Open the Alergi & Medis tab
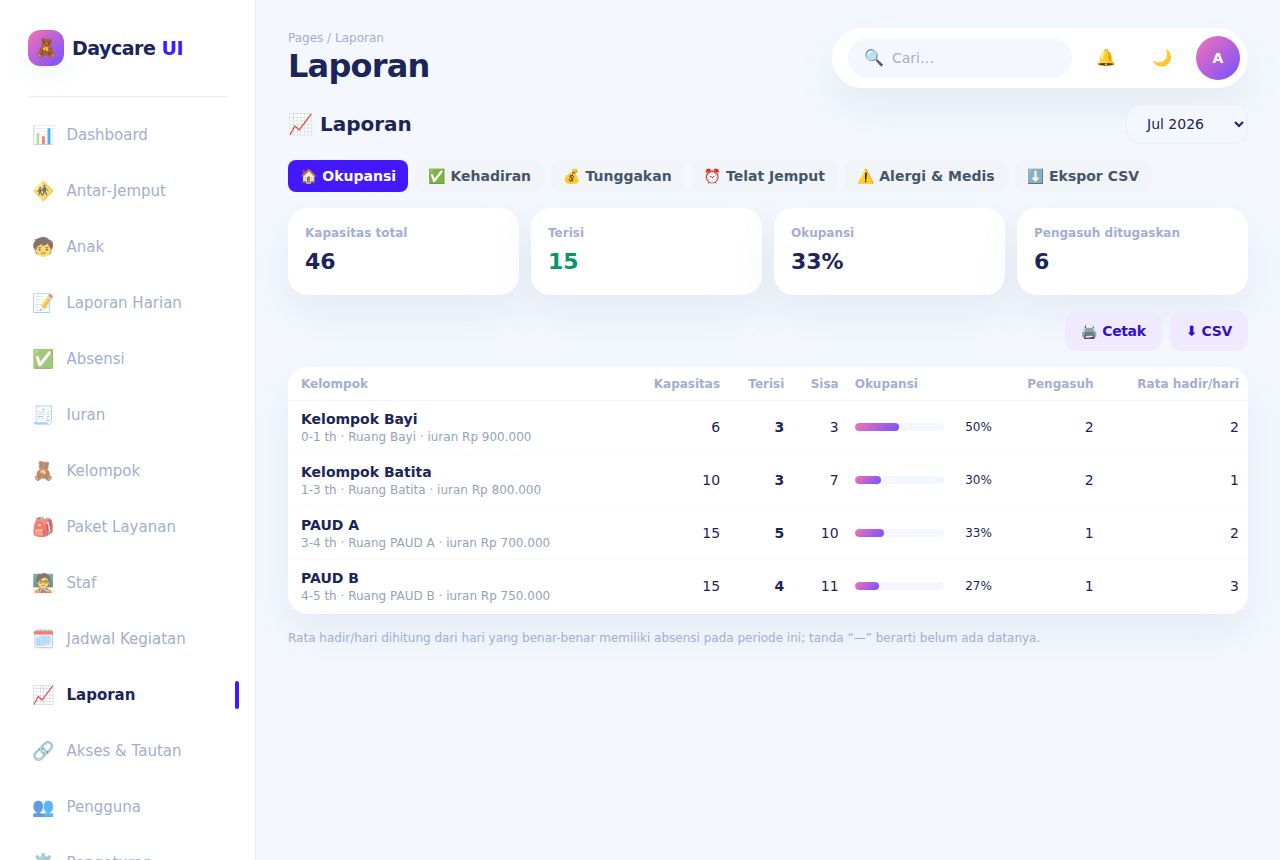The image size is (1280, 860). point(926,176)
